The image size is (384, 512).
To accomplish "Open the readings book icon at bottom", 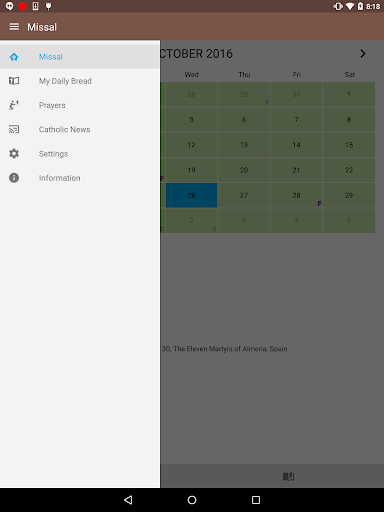I will coord(289,476).
